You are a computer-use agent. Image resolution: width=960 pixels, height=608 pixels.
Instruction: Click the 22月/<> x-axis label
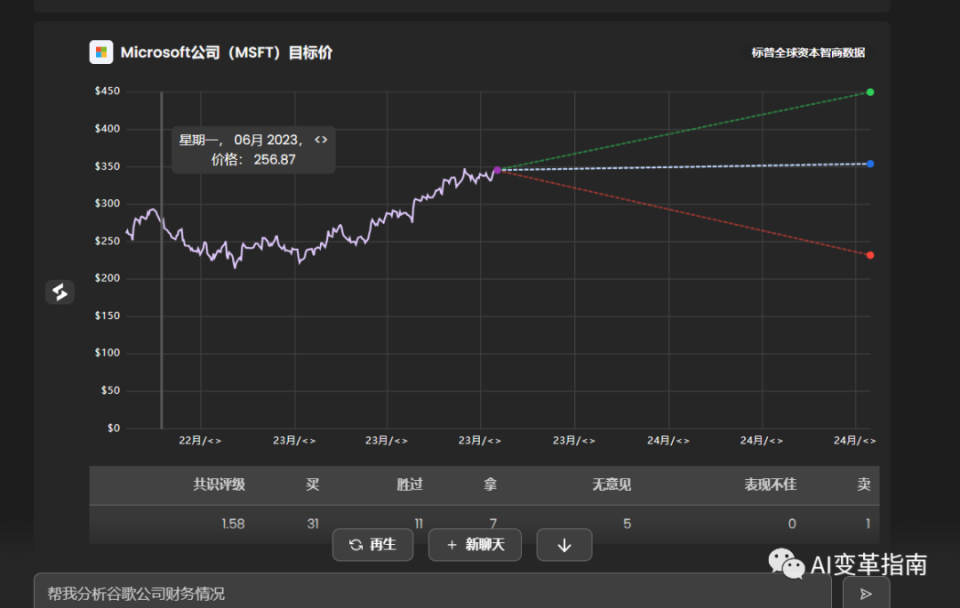[x=200, y=440]
